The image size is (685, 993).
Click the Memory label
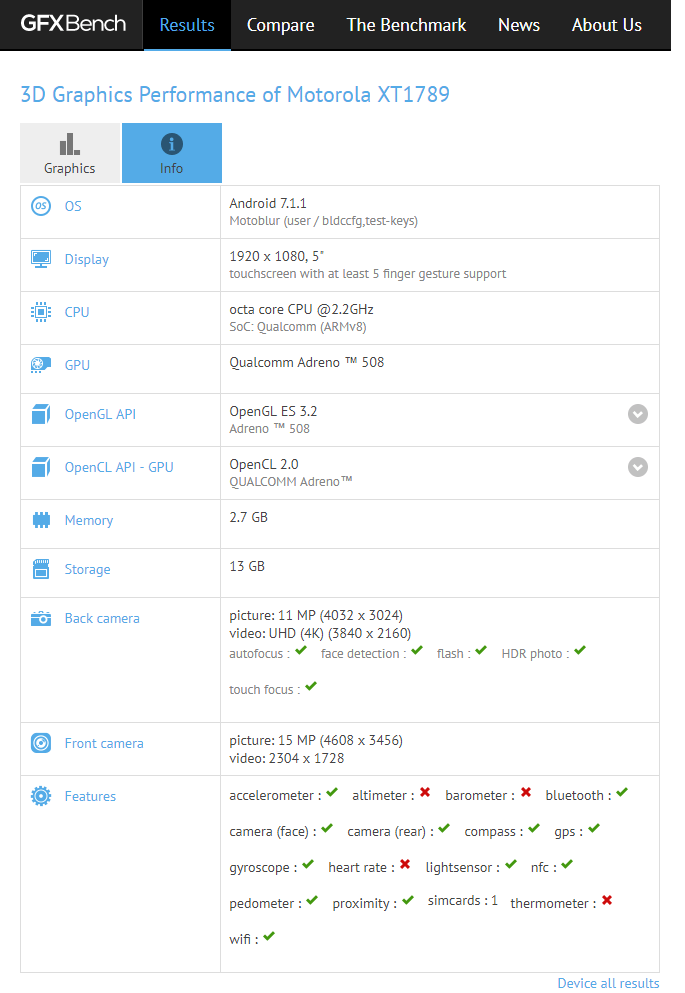pyautogui.click(x=89, y=521)
